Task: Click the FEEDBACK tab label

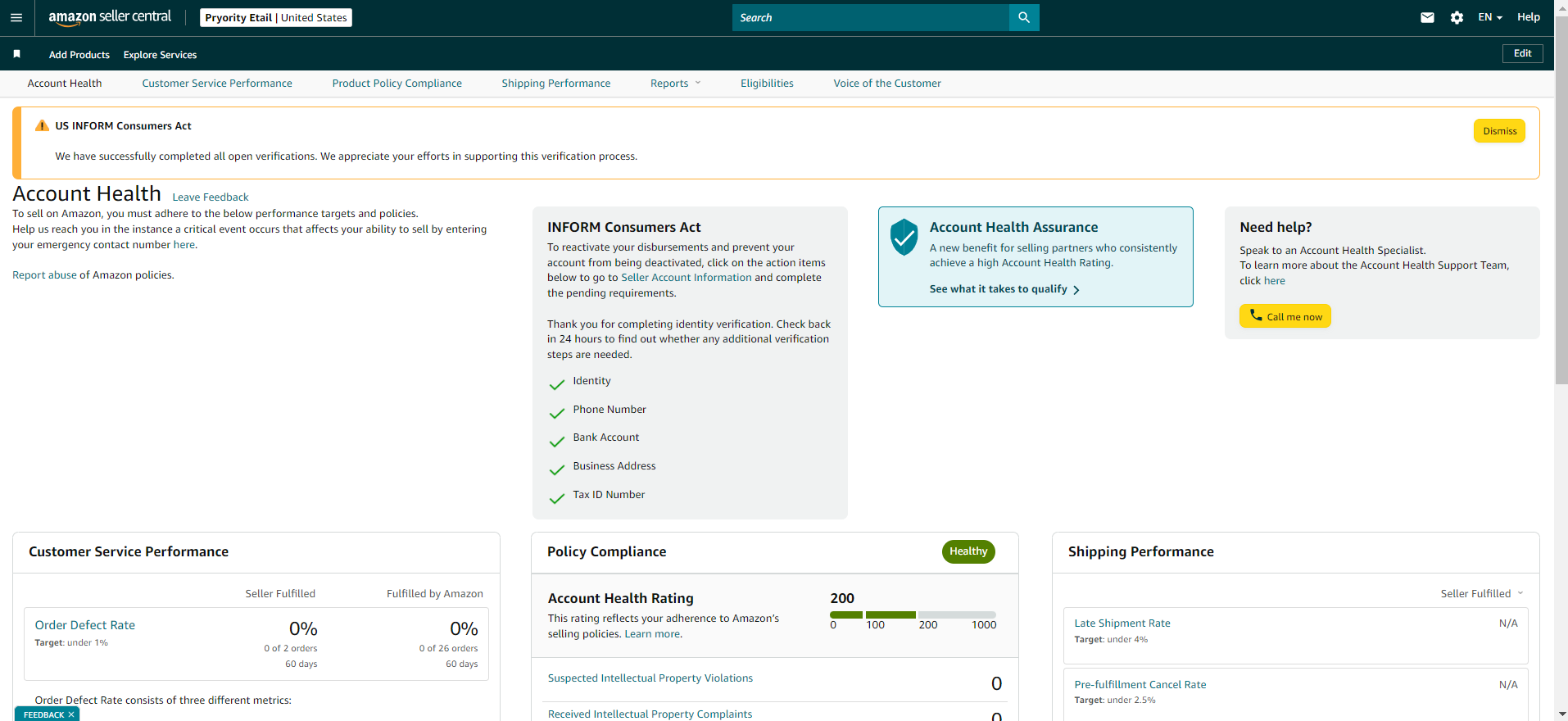Action: (x=43, y=714)
